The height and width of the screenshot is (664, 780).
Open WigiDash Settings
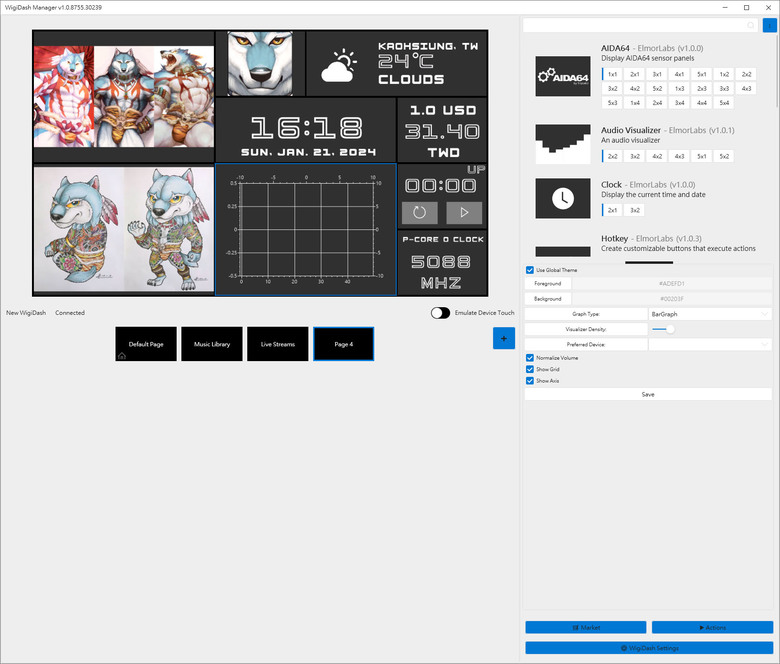pyautogui.click(x=649, y=648)
